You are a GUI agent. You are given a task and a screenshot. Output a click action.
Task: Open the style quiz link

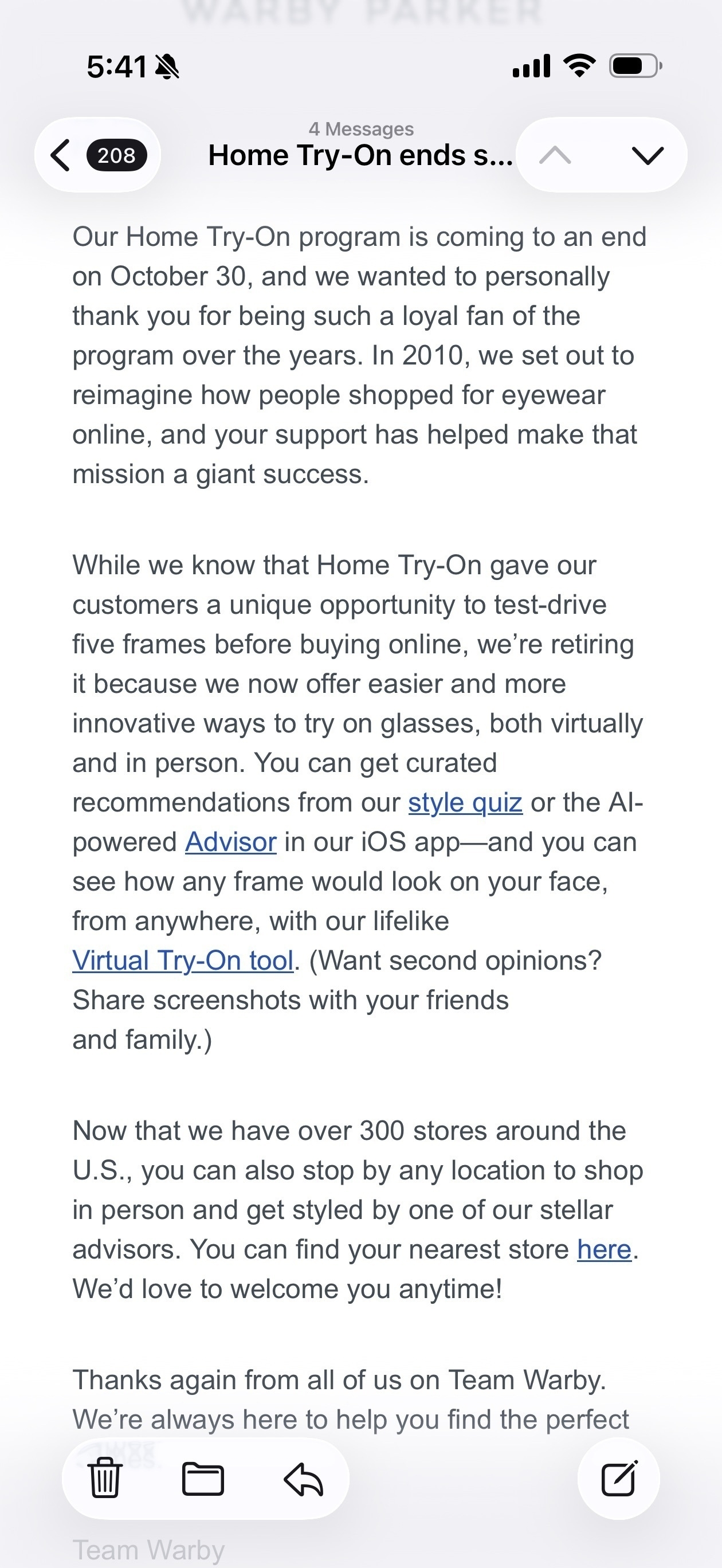click(x=465, y=803)
